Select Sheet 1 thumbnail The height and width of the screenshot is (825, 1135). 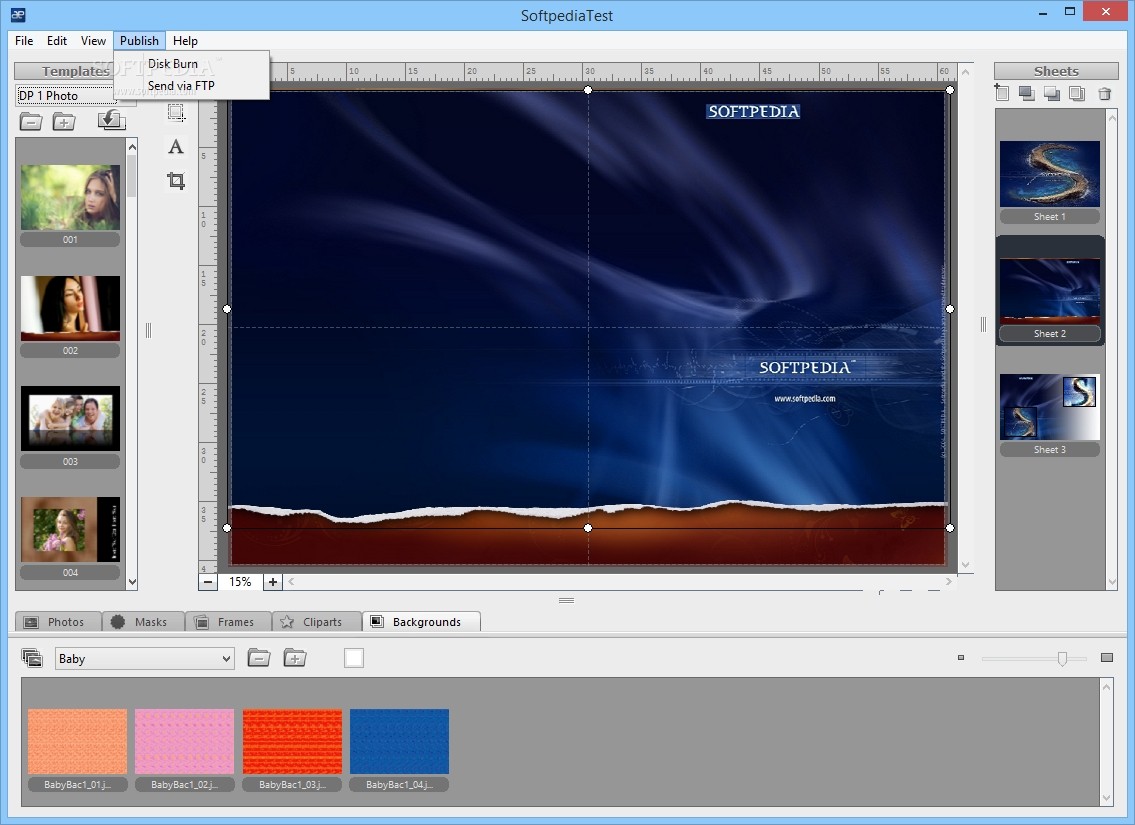[1050, 174]
